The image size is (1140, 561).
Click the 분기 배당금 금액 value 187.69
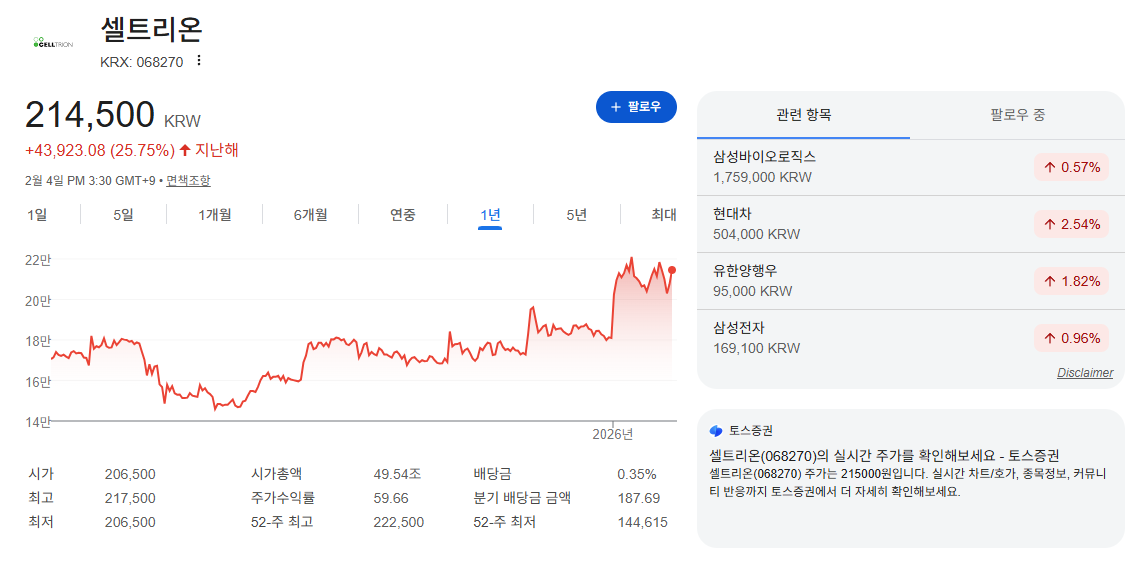tap(638, 499)
